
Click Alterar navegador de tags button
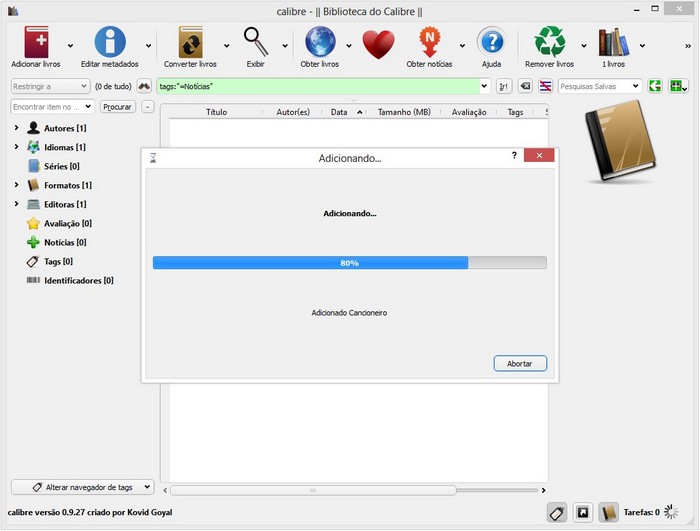pyautogui.click(x=83, y=487)
